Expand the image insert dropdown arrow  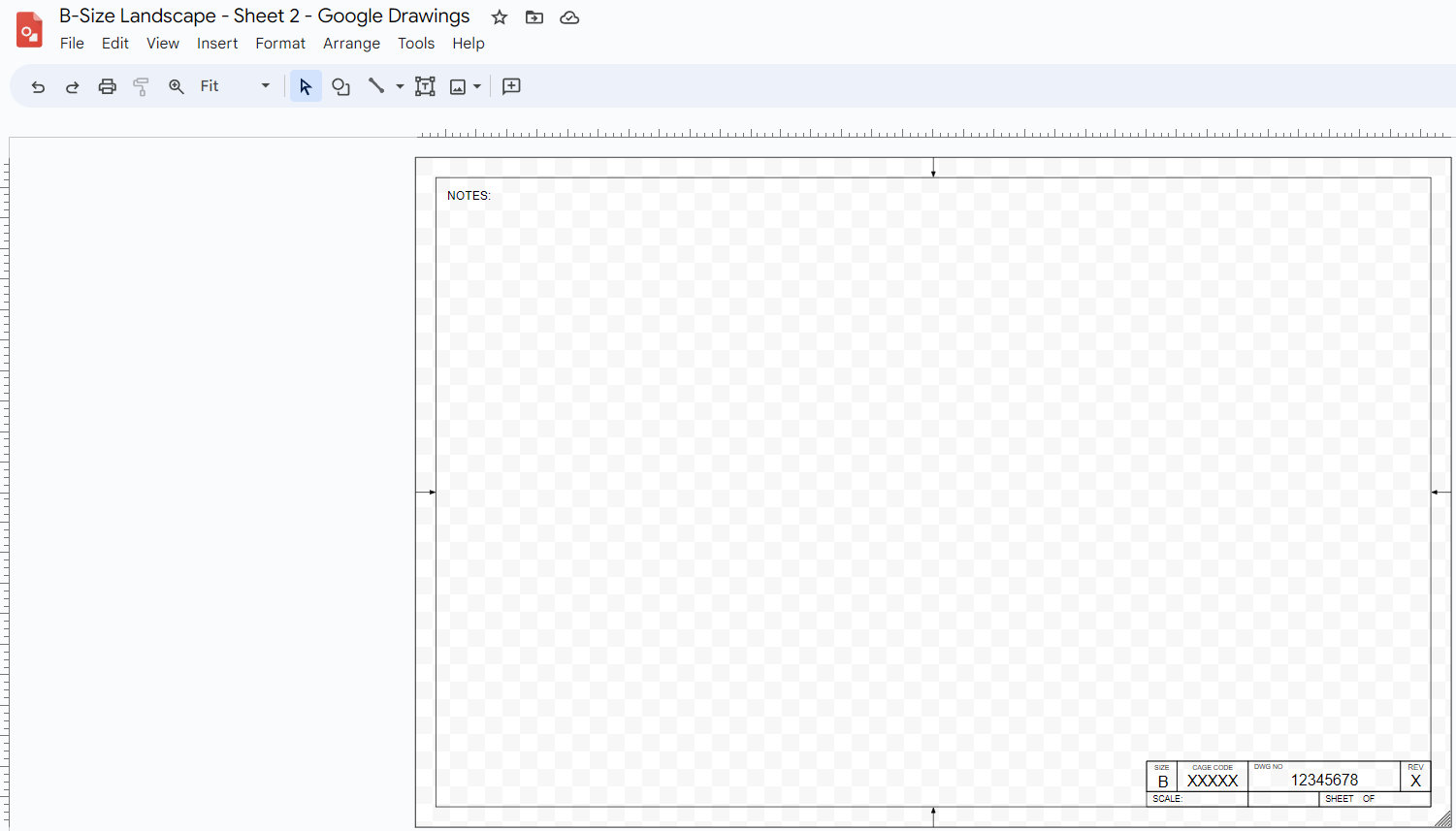(477, 86)
